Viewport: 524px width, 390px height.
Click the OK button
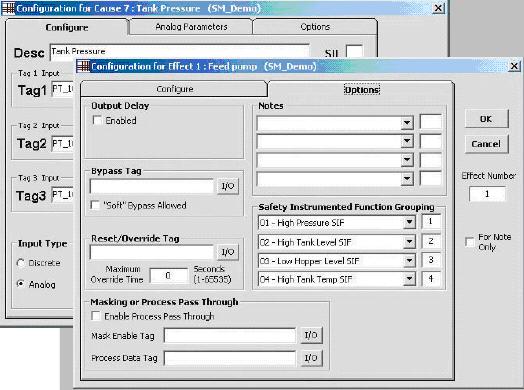tap(486, 119)
